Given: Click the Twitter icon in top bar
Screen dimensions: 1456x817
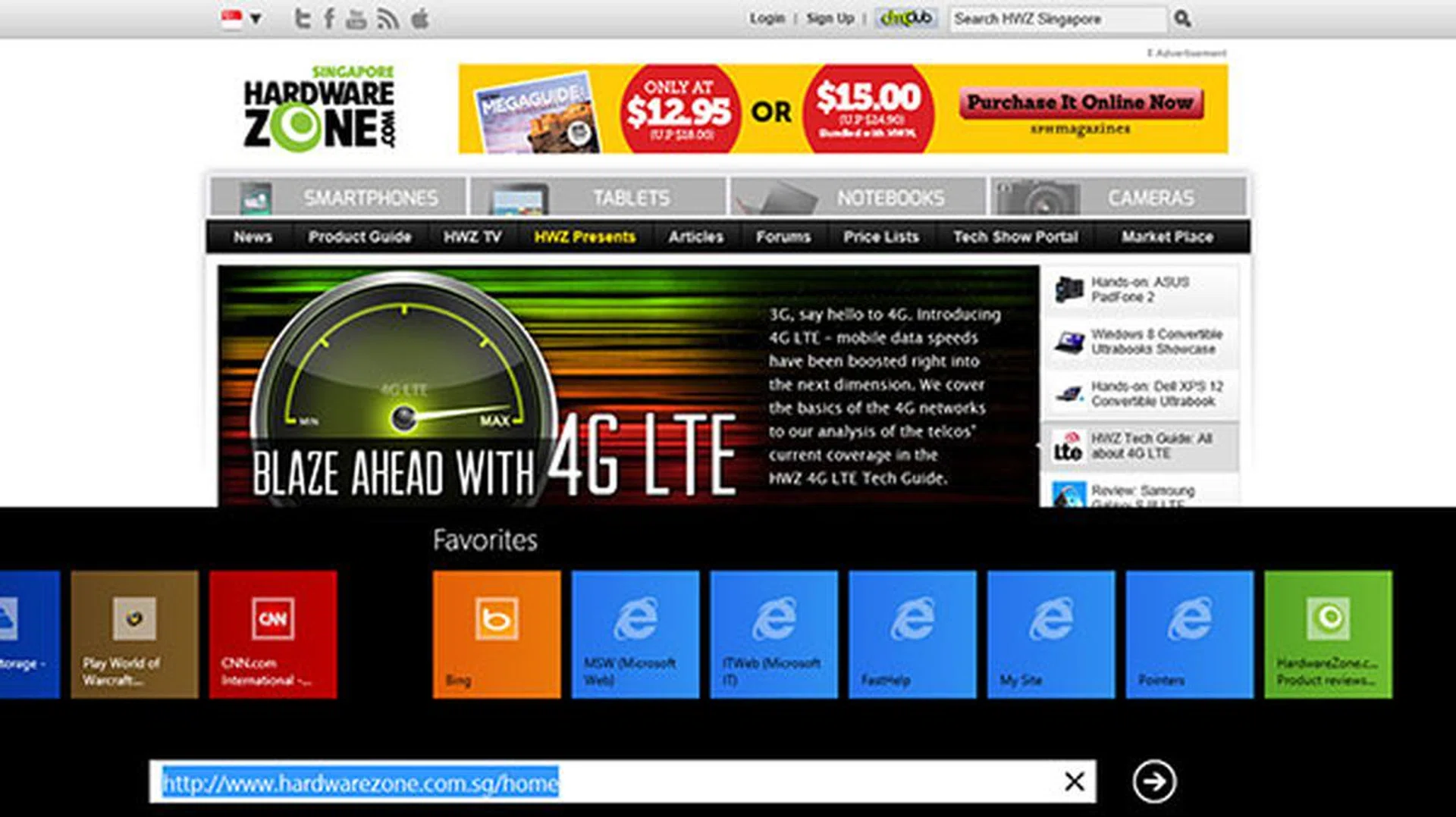Looking at the screenshot, I should pyautogui.click(x=303, y=19).
